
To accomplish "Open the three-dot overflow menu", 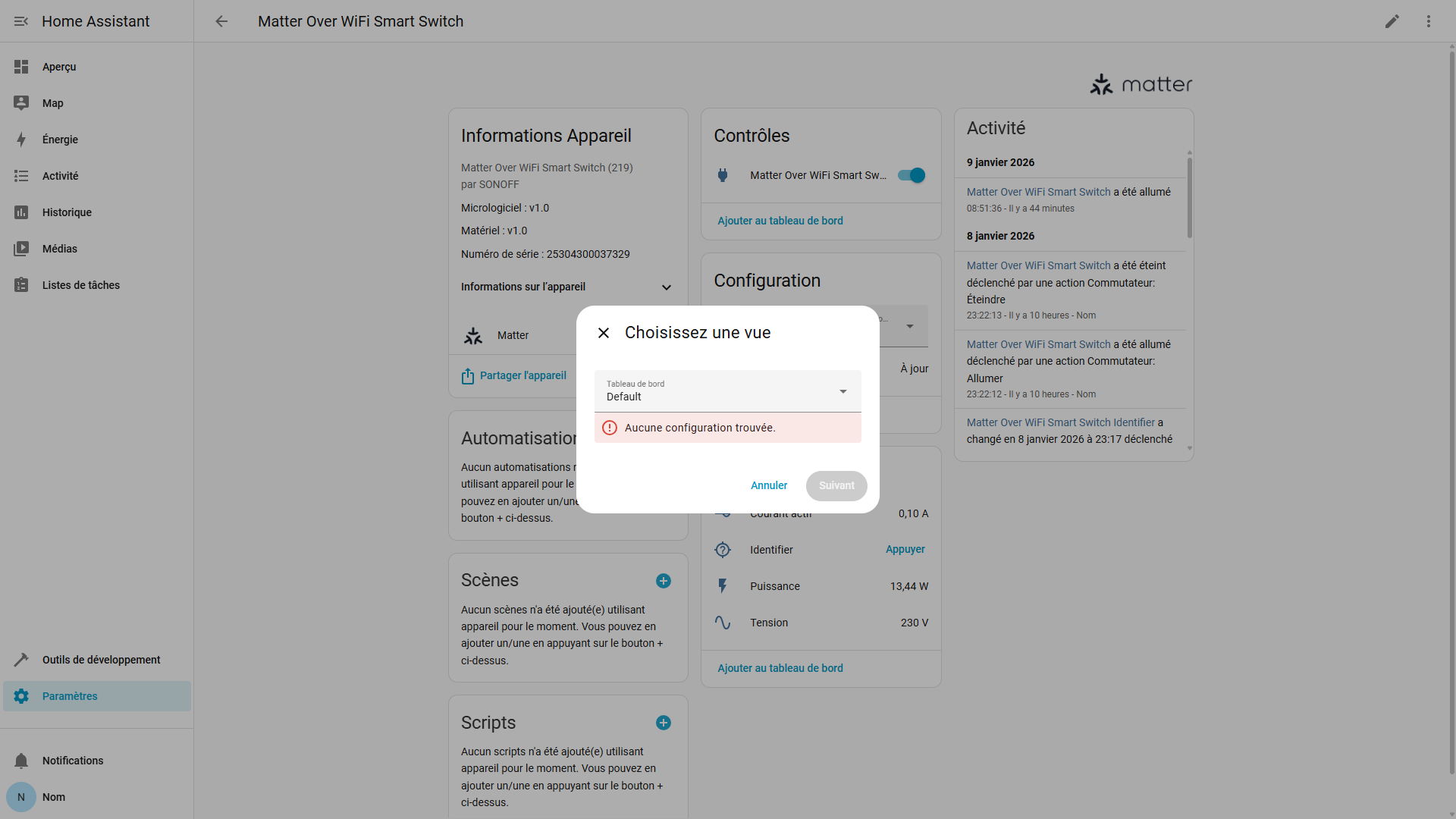I will tap(1428, 21).
